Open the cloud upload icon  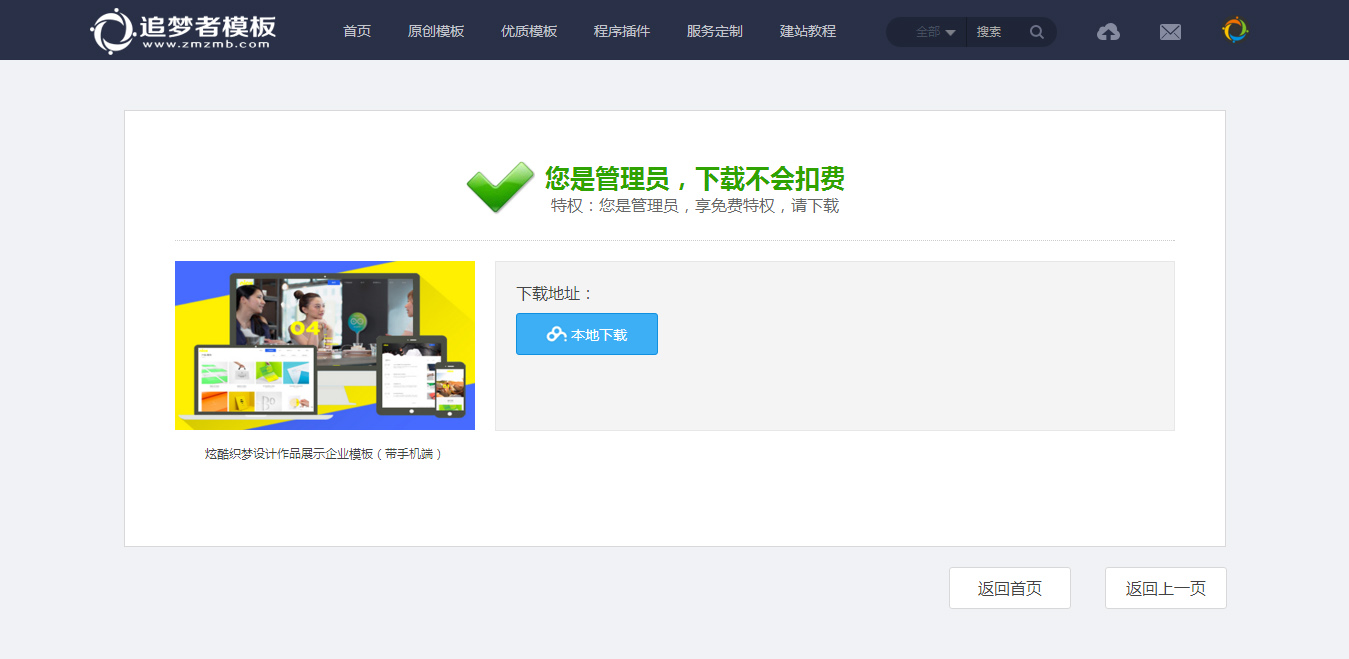click(1108, 32)
